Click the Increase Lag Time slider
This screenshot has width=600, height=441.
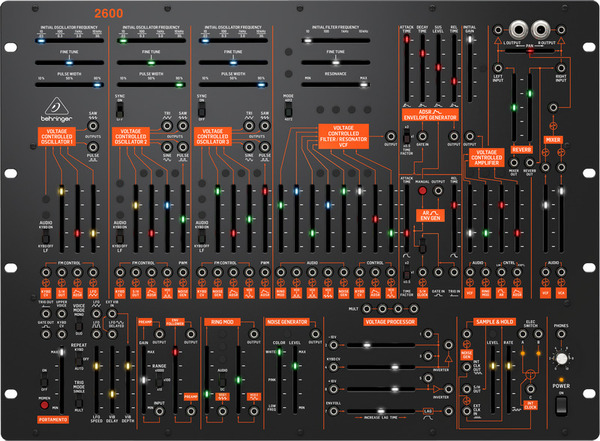[x=381, y=411]
